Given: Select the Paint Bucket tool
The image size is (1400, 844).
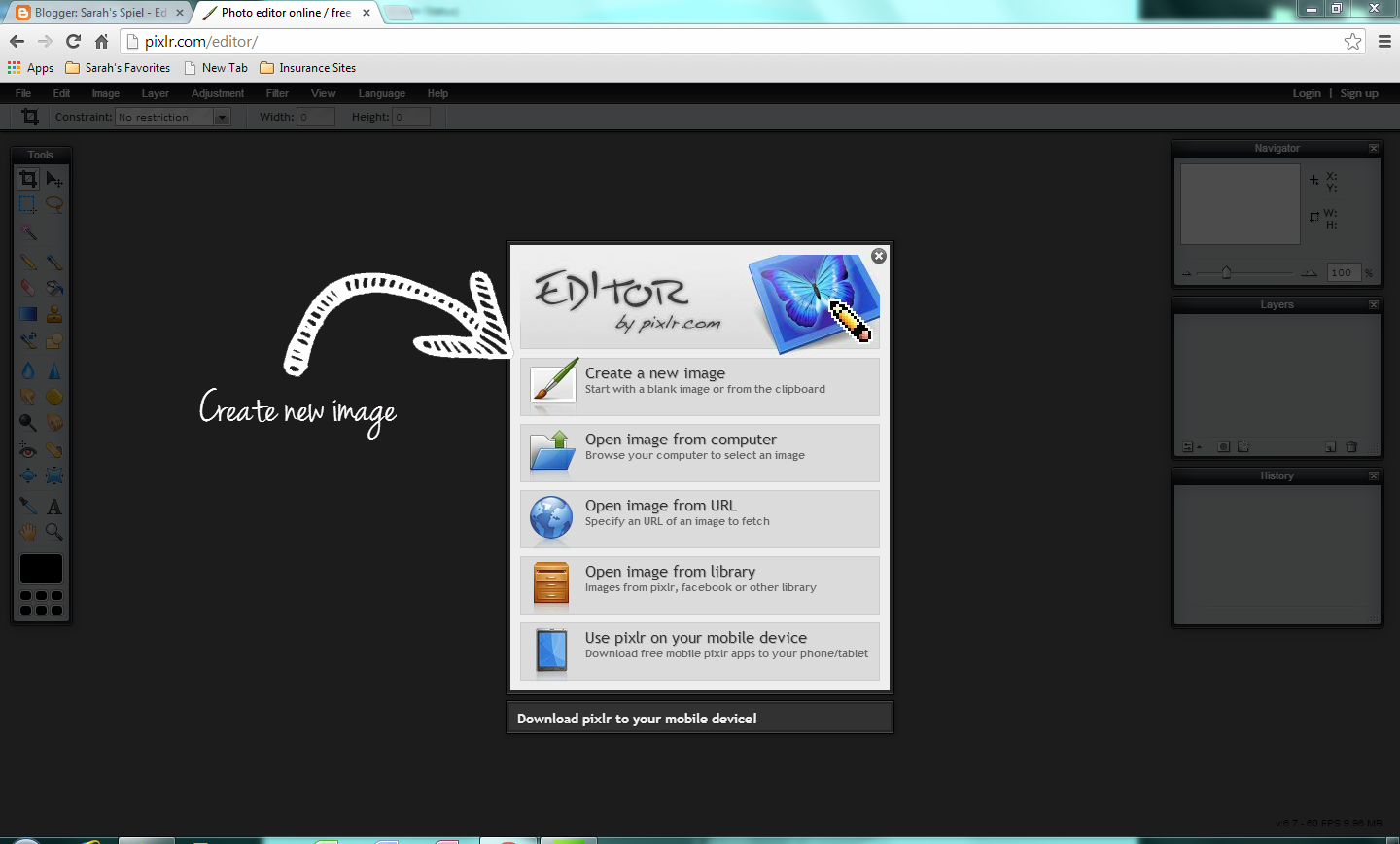Looking at the screenshot, I should [x=54, y=288].
